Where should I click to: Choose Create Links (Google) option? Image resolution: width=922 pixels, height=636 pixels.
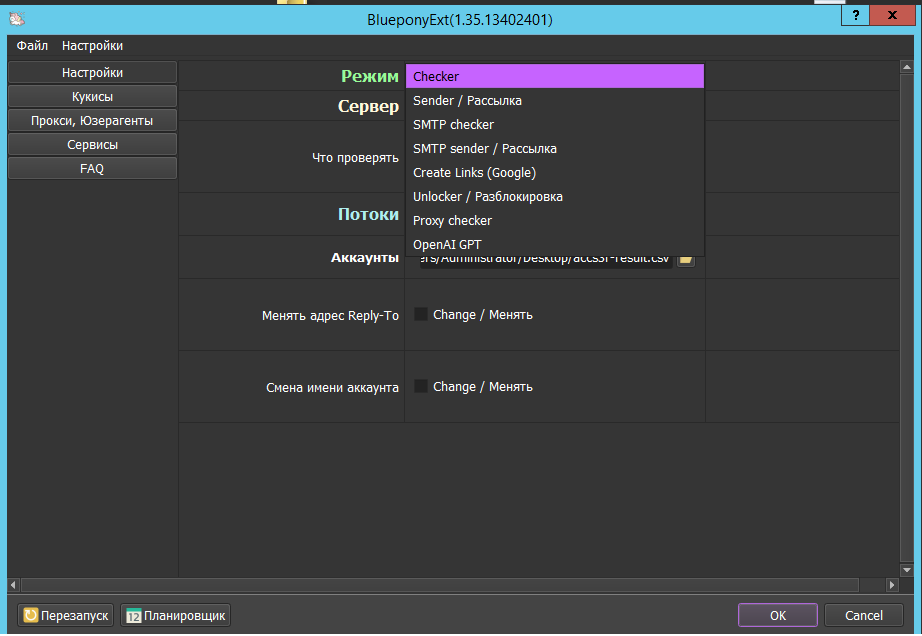(x=554, y=173)
